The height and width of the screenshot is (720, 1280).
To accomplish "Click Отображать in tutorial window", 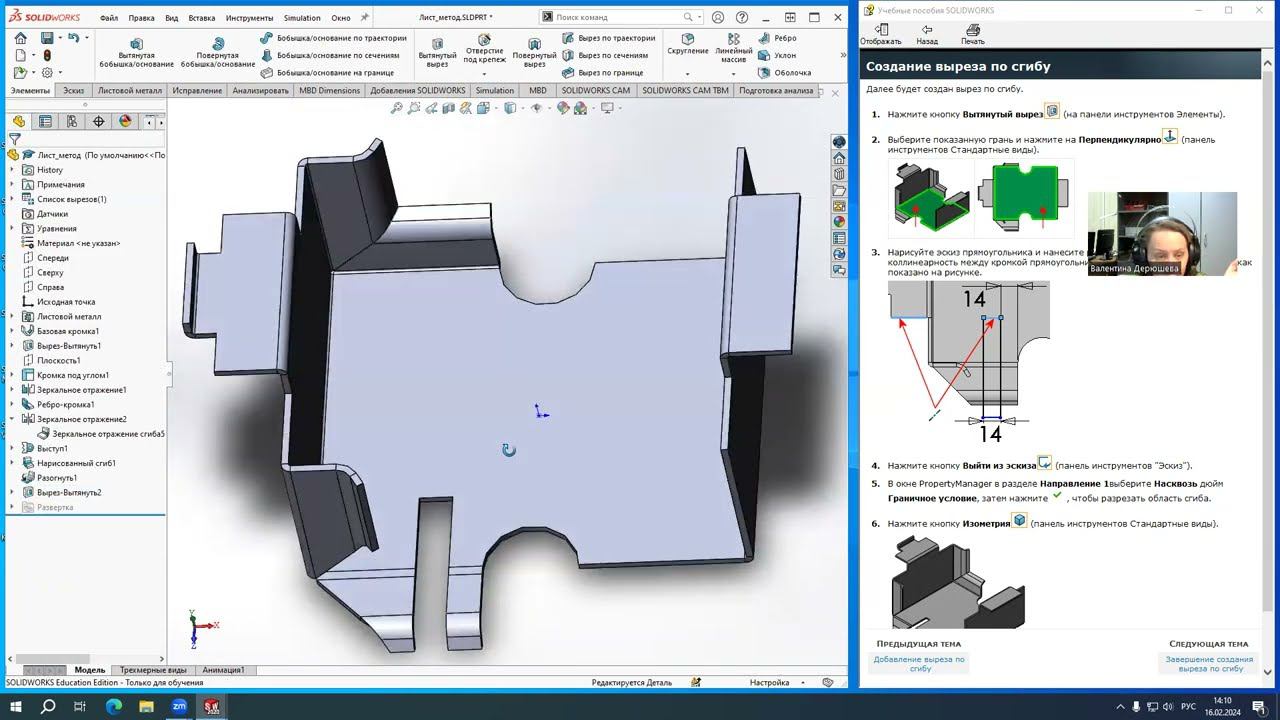I will coord(880,36).
